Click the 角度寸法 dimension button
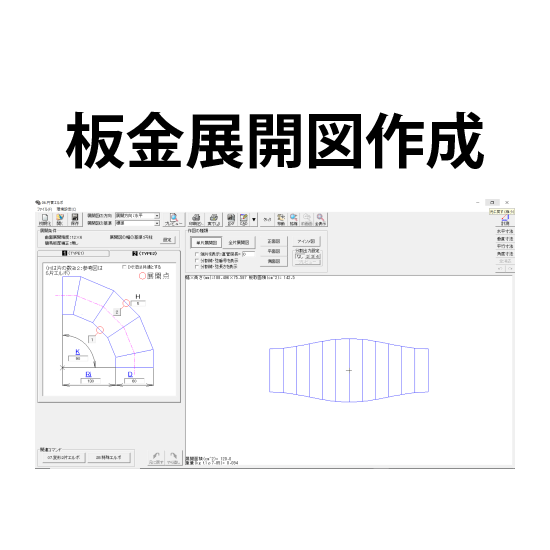 tap(505, 254)
